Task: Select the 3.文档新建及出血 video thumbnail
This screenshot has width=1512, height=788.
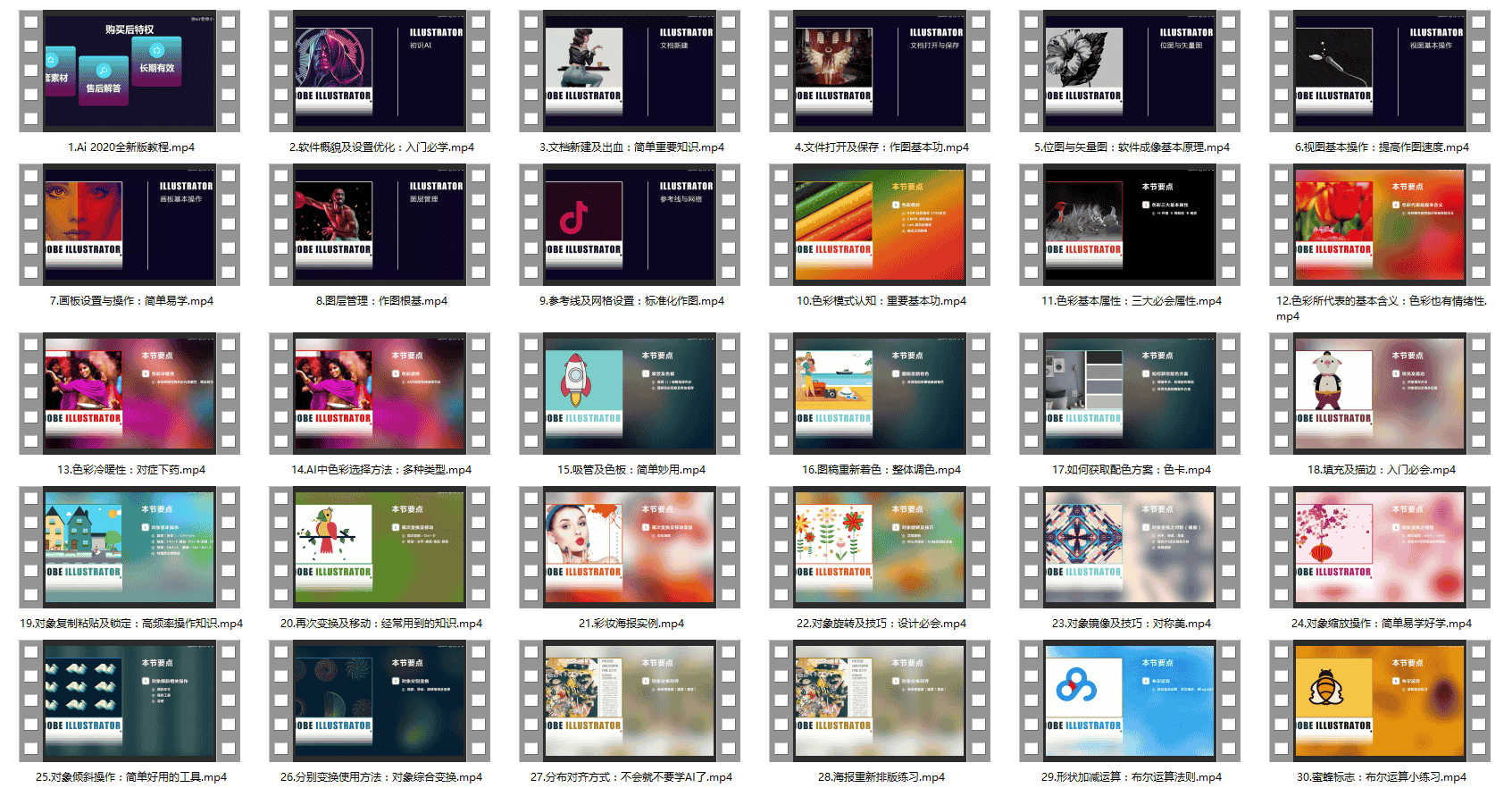Action: coord(630,71)
